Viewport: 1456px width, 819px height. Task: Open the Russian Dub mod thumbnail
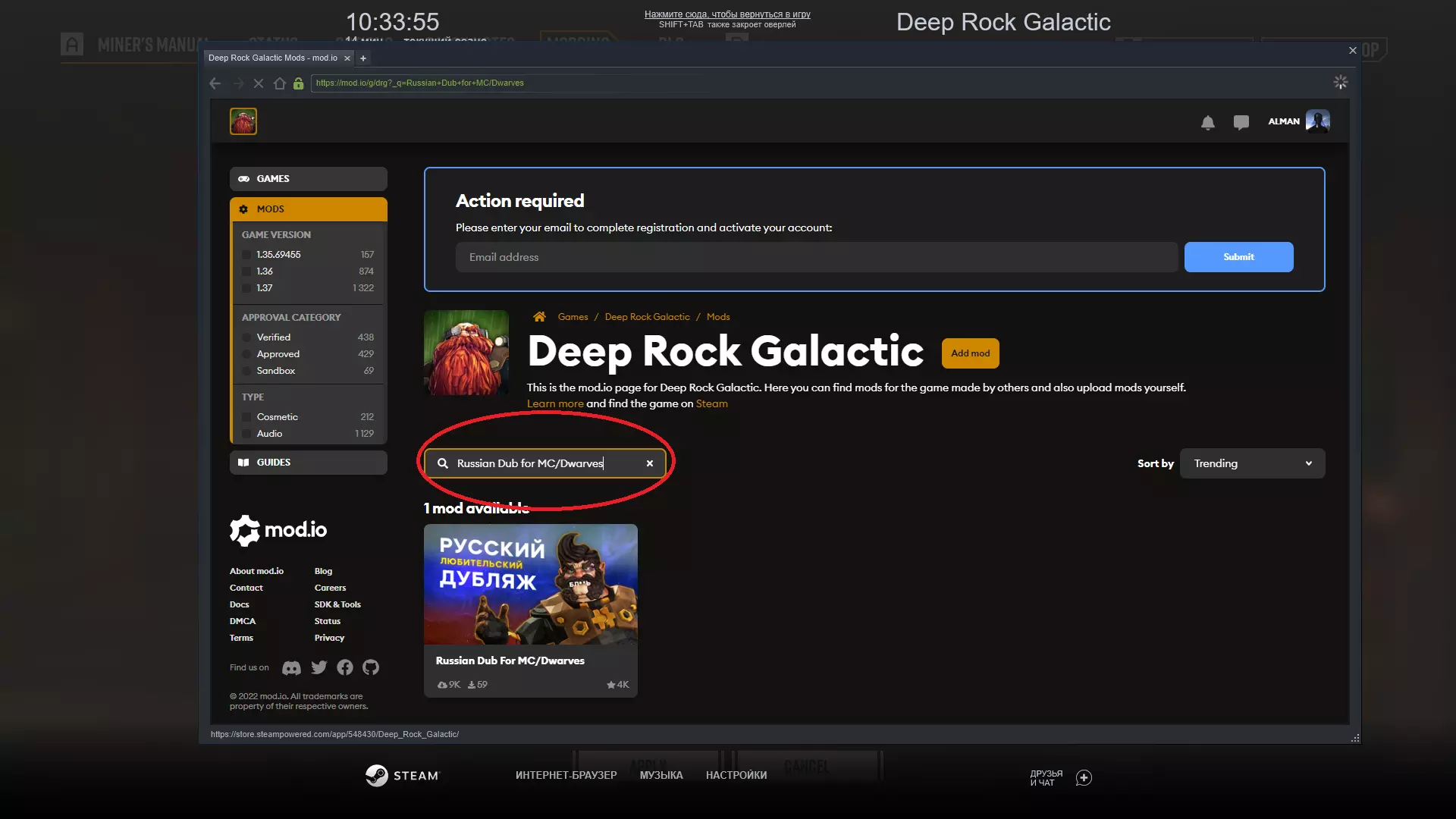530,584
